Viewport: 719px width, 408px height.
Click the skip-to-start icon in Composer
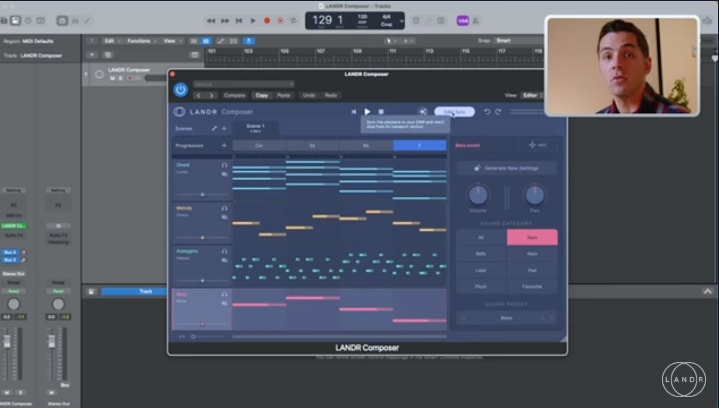tap(353, 112)
